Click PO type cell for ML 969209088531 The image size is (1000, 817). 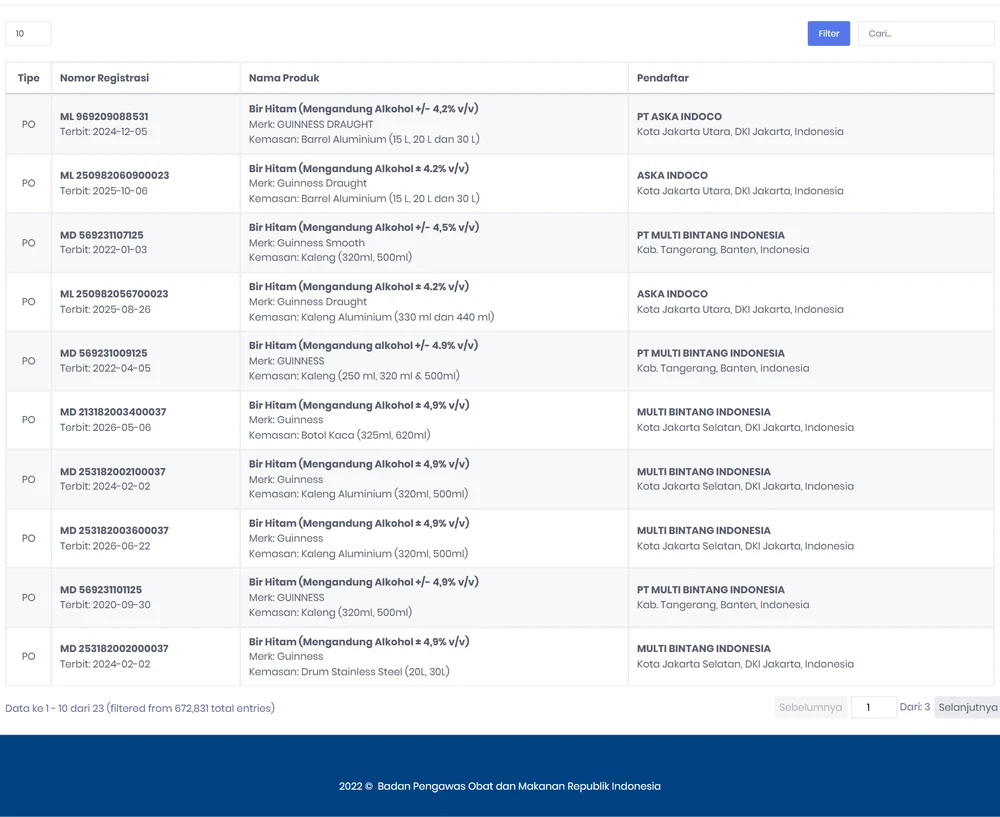coord(28,124)
